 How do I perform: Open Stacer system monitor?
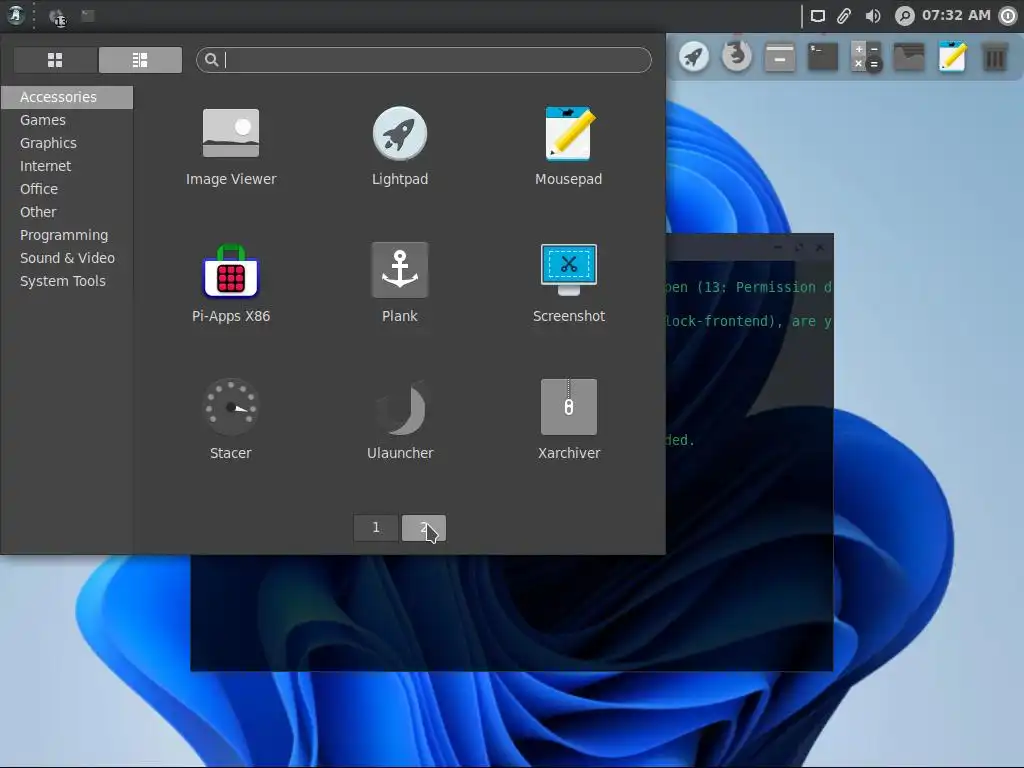coord(231,420)
